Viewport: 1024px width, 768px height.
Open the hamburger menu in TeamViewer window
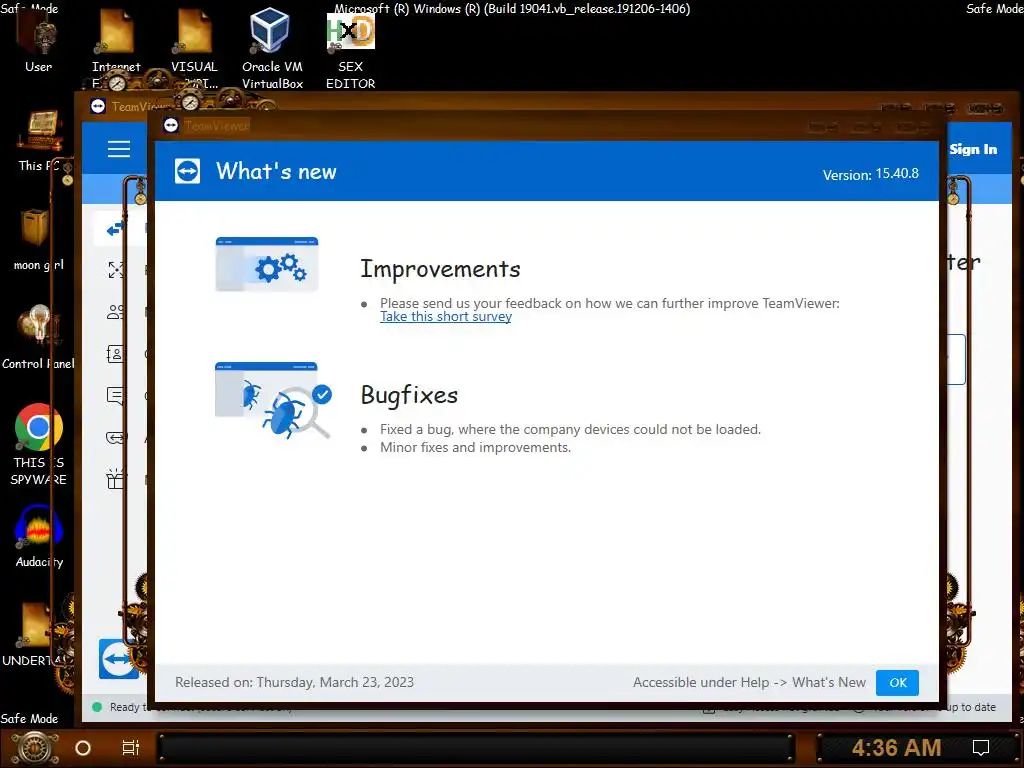coord(119,149)
